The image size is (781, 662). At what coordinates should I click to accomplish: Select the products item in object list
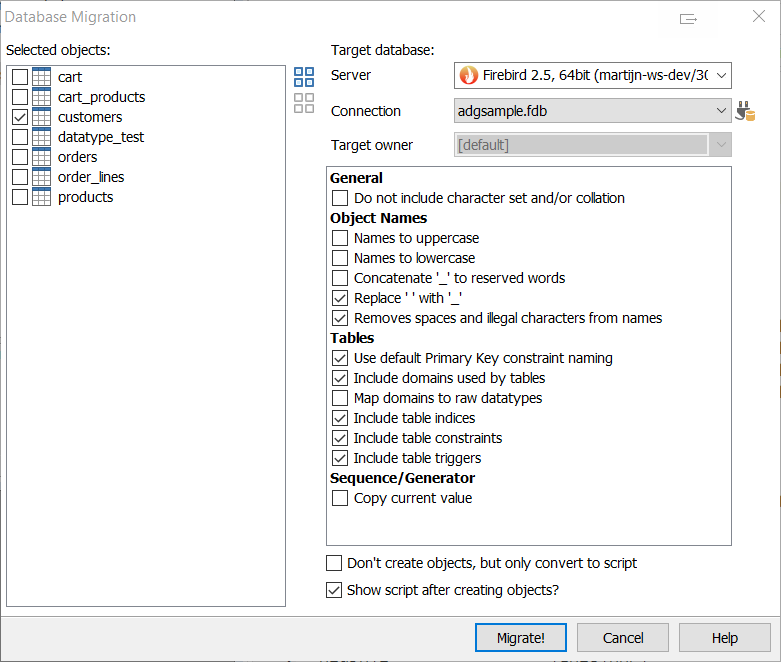click(x=85, y=197)
